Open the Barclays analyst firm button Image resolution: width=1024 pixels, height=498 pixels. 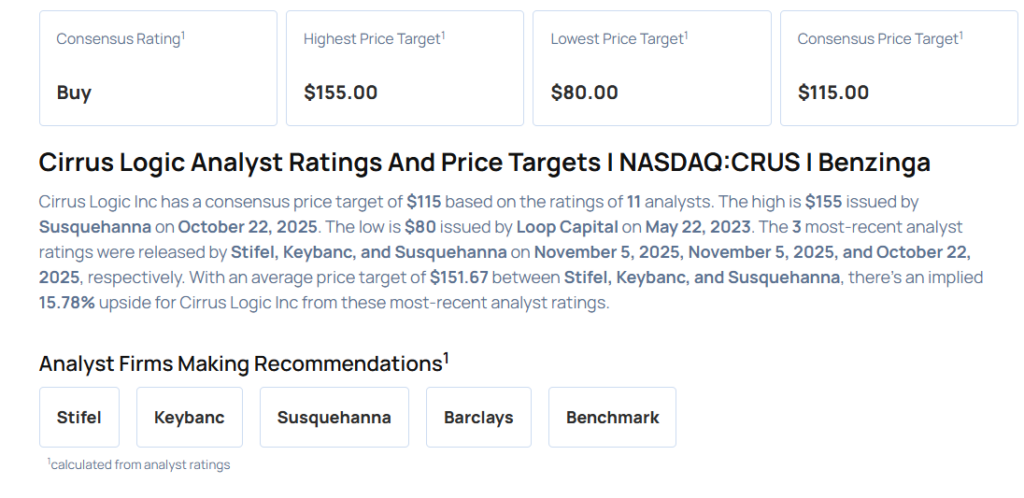(x=478, y=417)
